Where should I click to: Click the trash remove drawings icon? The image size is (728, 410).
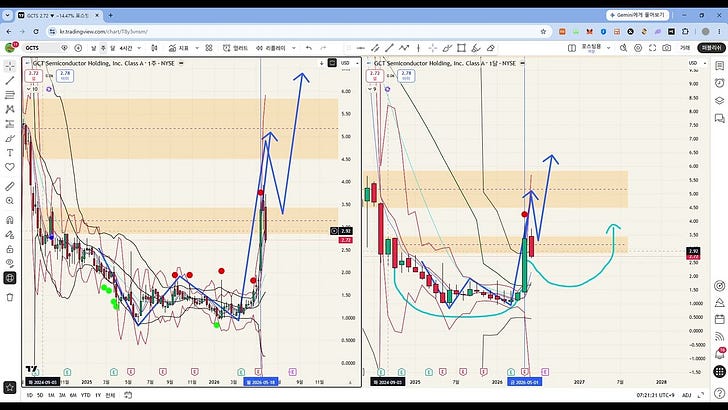(x=10, y=297)
